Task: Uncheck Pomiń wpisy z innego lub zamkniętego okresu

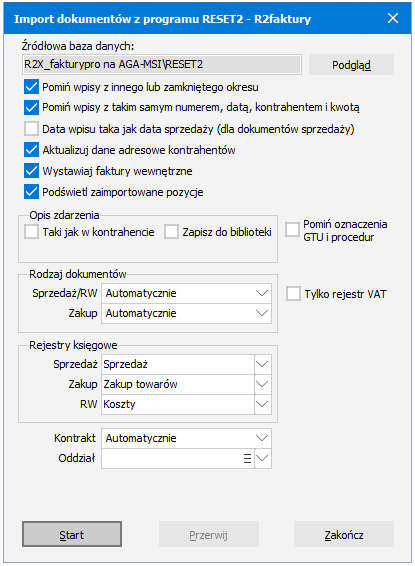Action: point(31,87)
